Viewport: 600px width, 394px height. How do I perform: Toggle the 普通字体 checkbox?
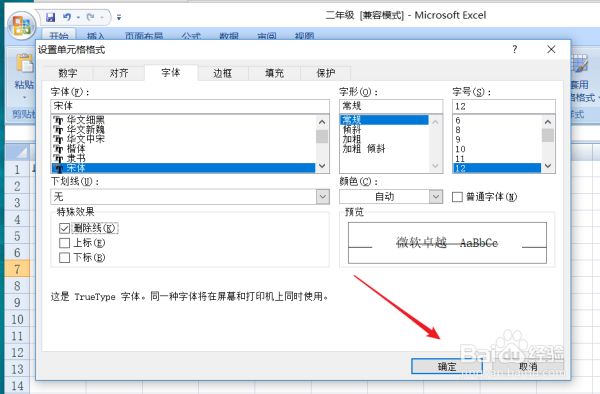(457, 197)
